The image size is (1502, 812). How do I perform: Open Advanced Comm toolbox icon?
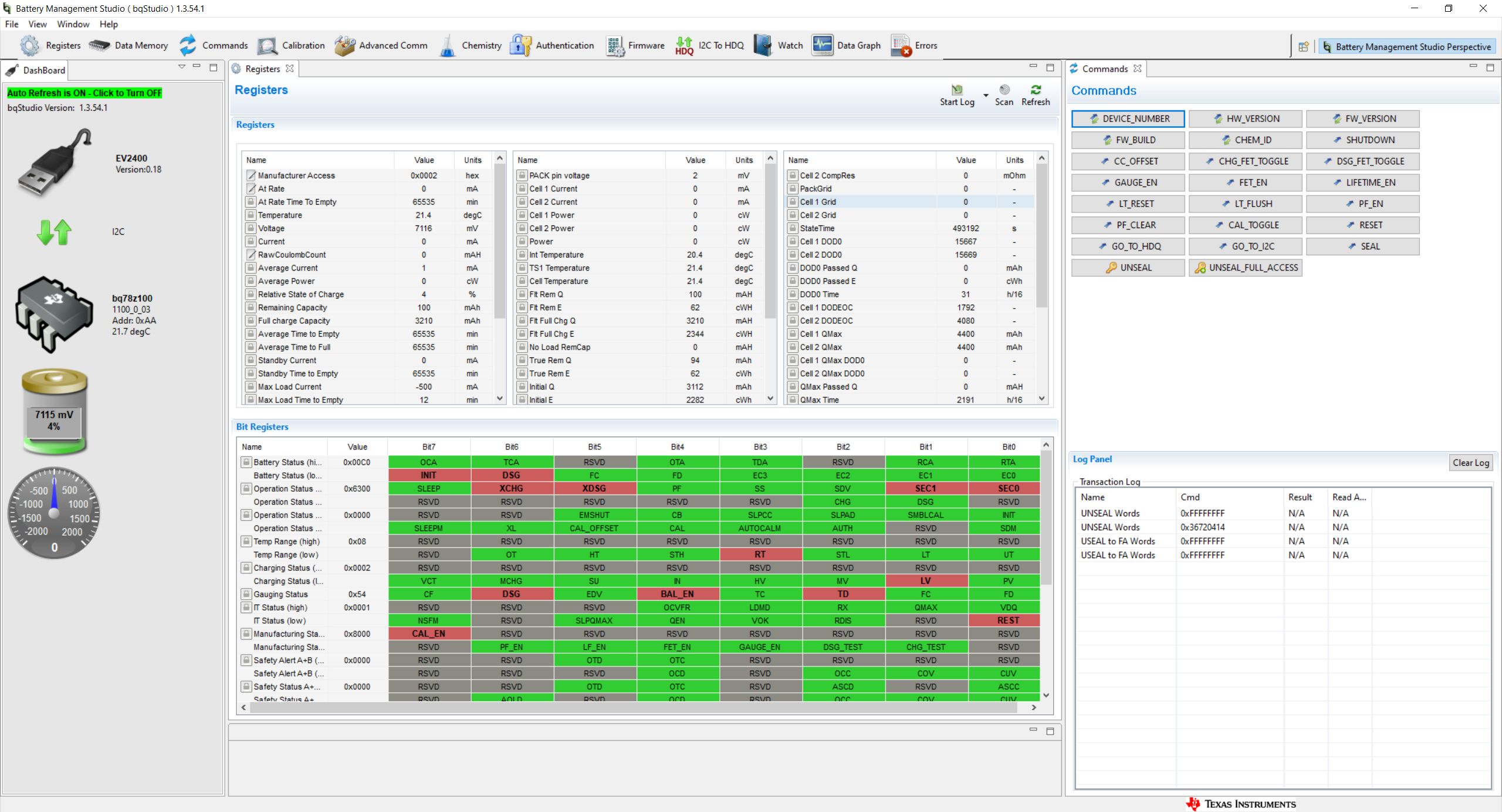click(x=344, y=45)
